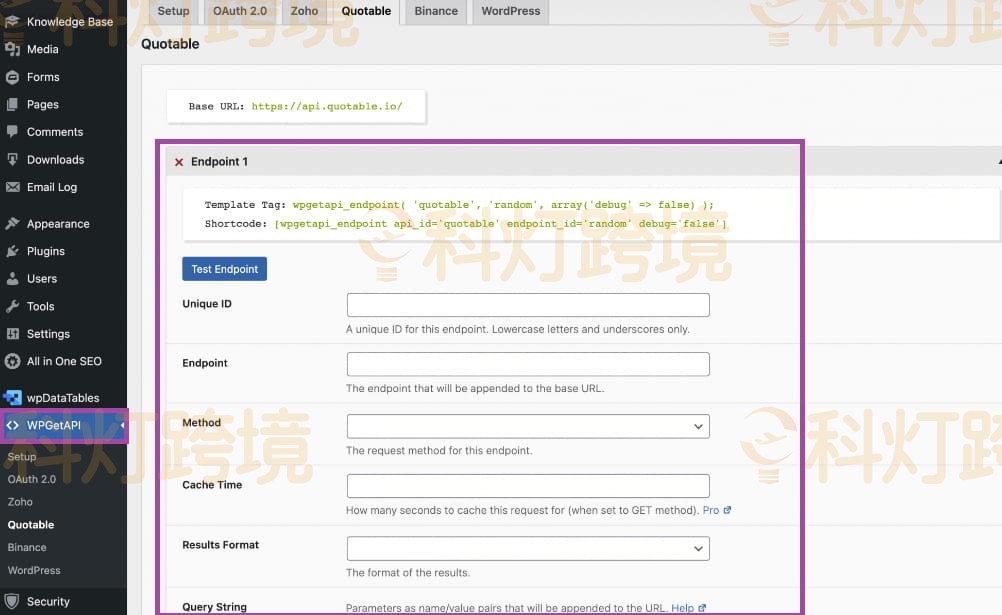Switch to the WordPress tab
This screenshot has height=615, width=1002.
[x=511, y=12]
